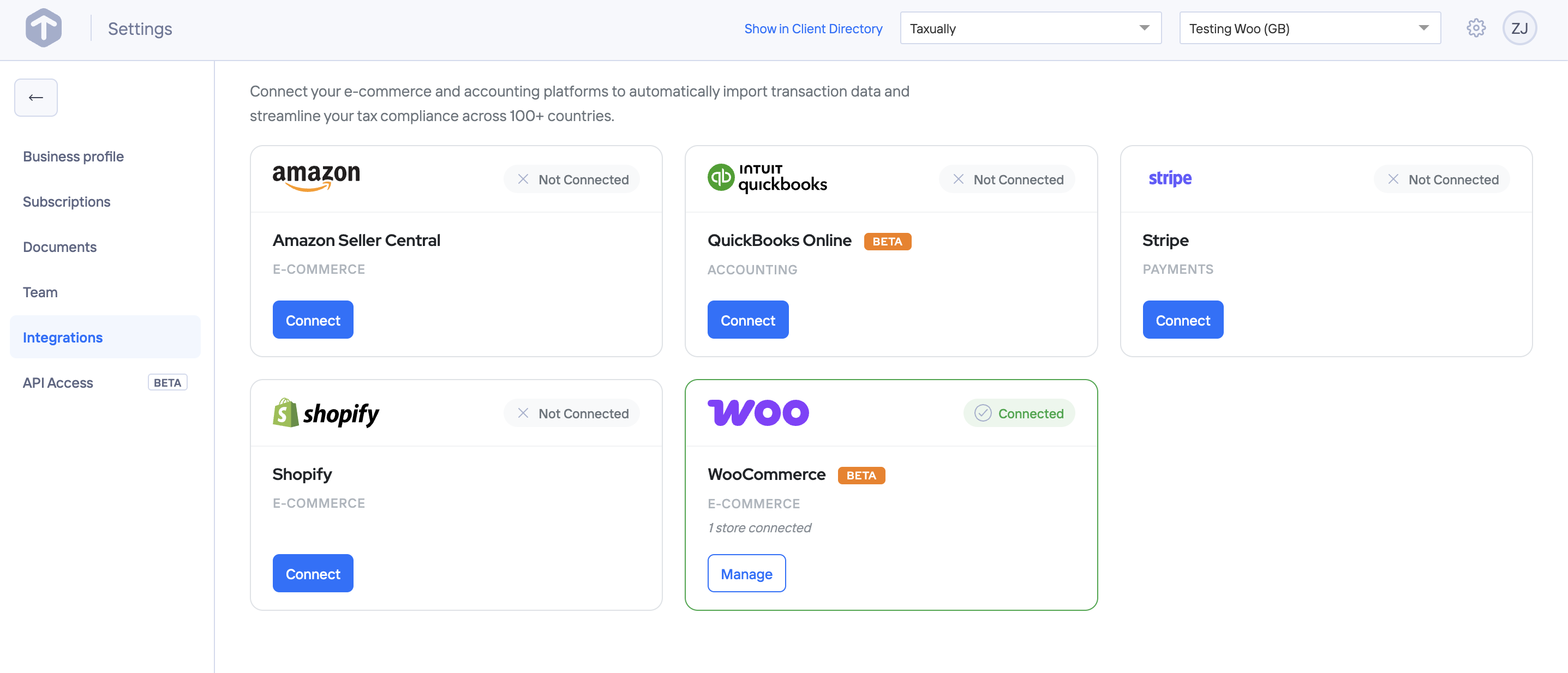The width and height of the screenshot is (1568, 673).
Task: Click the Shopify bag logo
Action: point(285,412)
